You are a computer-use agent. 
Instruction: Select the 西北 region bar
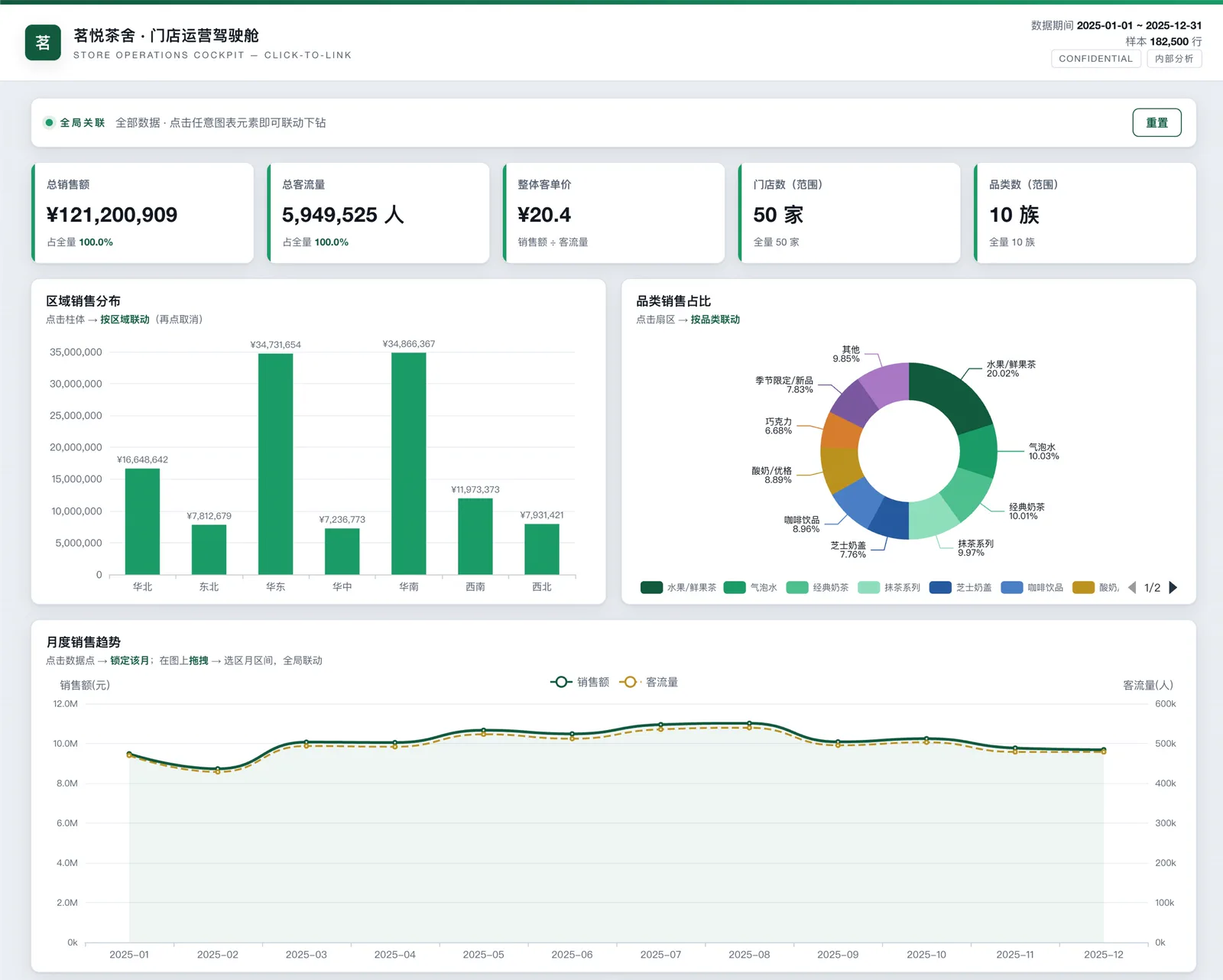[x=541, y=549]
